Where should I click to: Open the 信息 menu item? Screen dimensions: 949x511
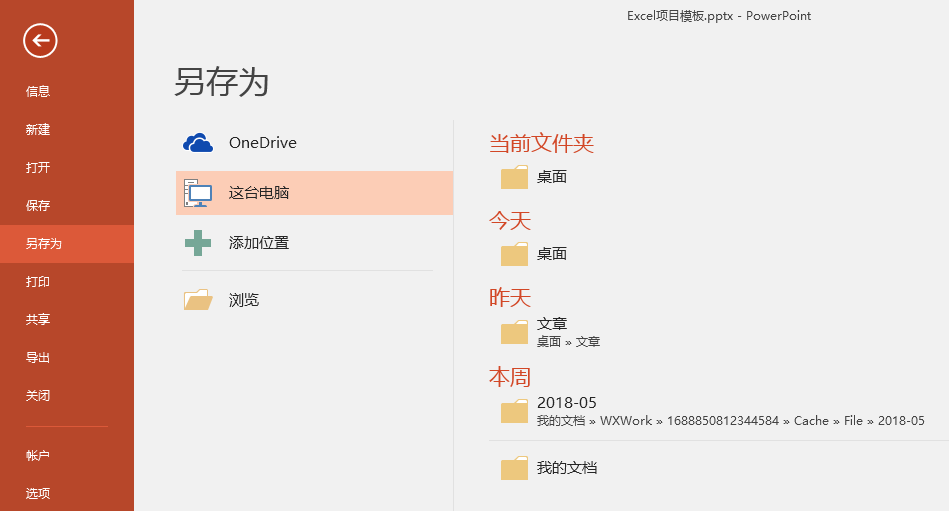coord(38,92)
